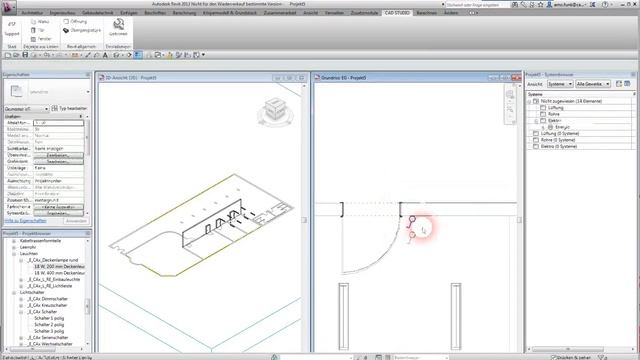
Task: Click the Öffnung tool in ribbon
Action: (x=76, y=21)
